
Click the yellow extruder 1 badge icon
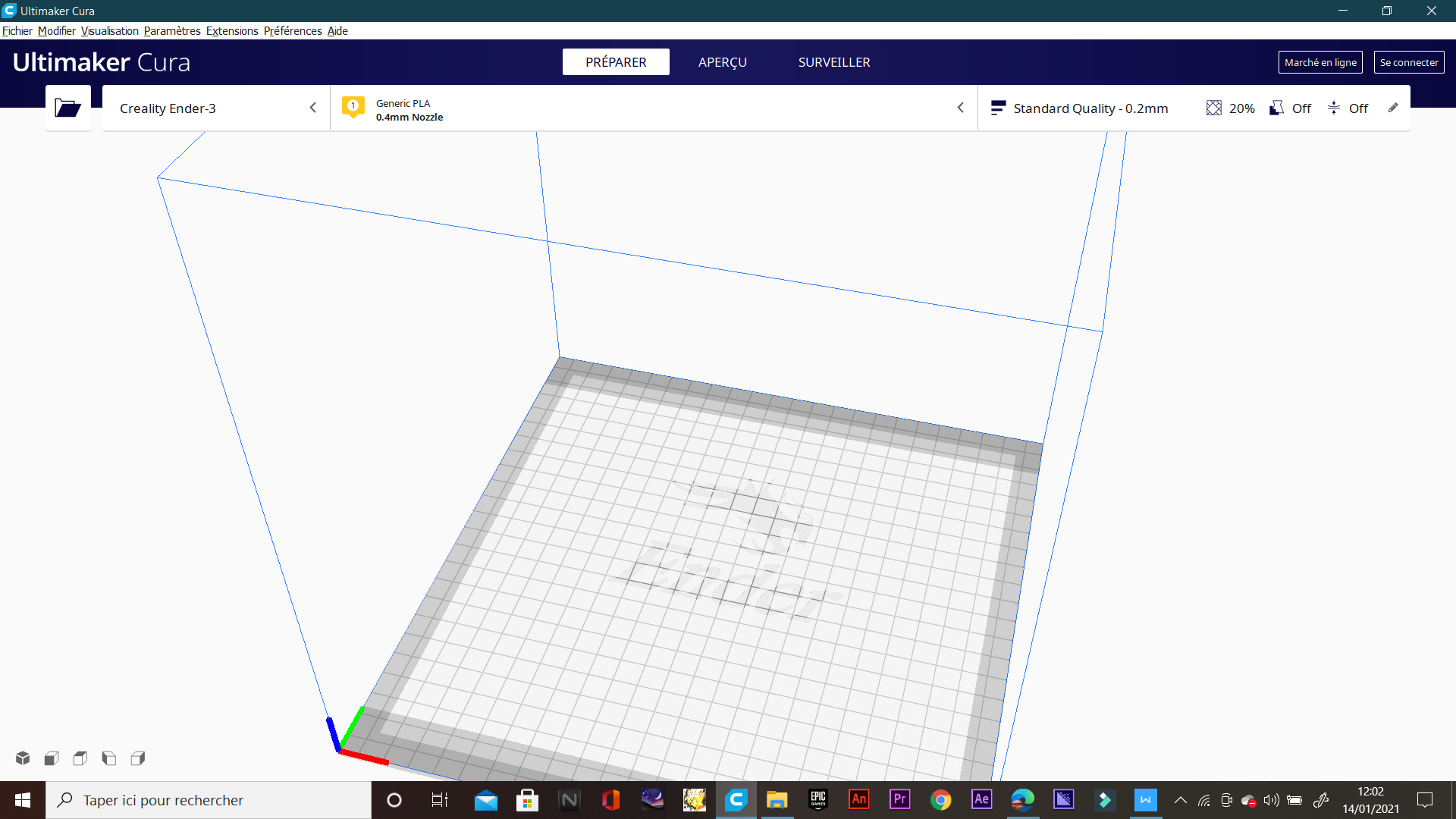coord(353,107)
